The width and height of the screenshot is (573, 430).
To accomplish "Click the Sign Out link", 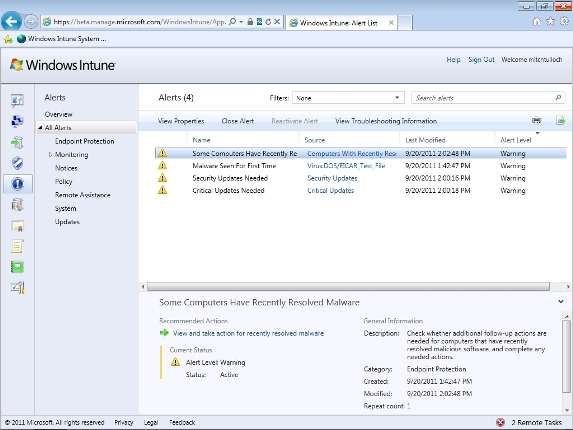I will coord(481,60).
